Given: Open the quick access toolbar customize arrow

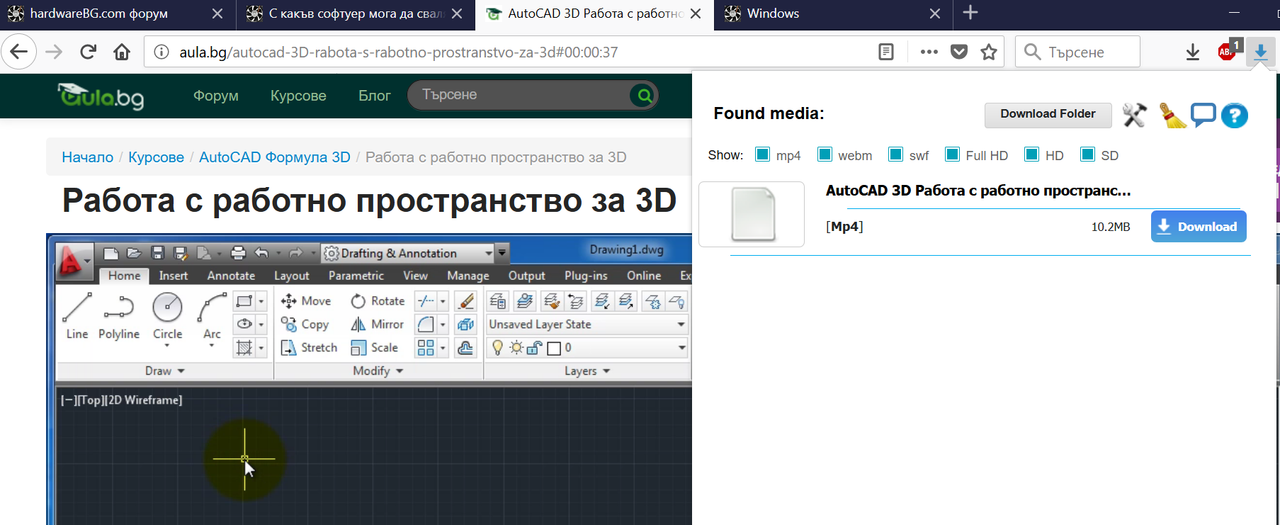Looking at the screenshot, I should click(x=503, y=253).
